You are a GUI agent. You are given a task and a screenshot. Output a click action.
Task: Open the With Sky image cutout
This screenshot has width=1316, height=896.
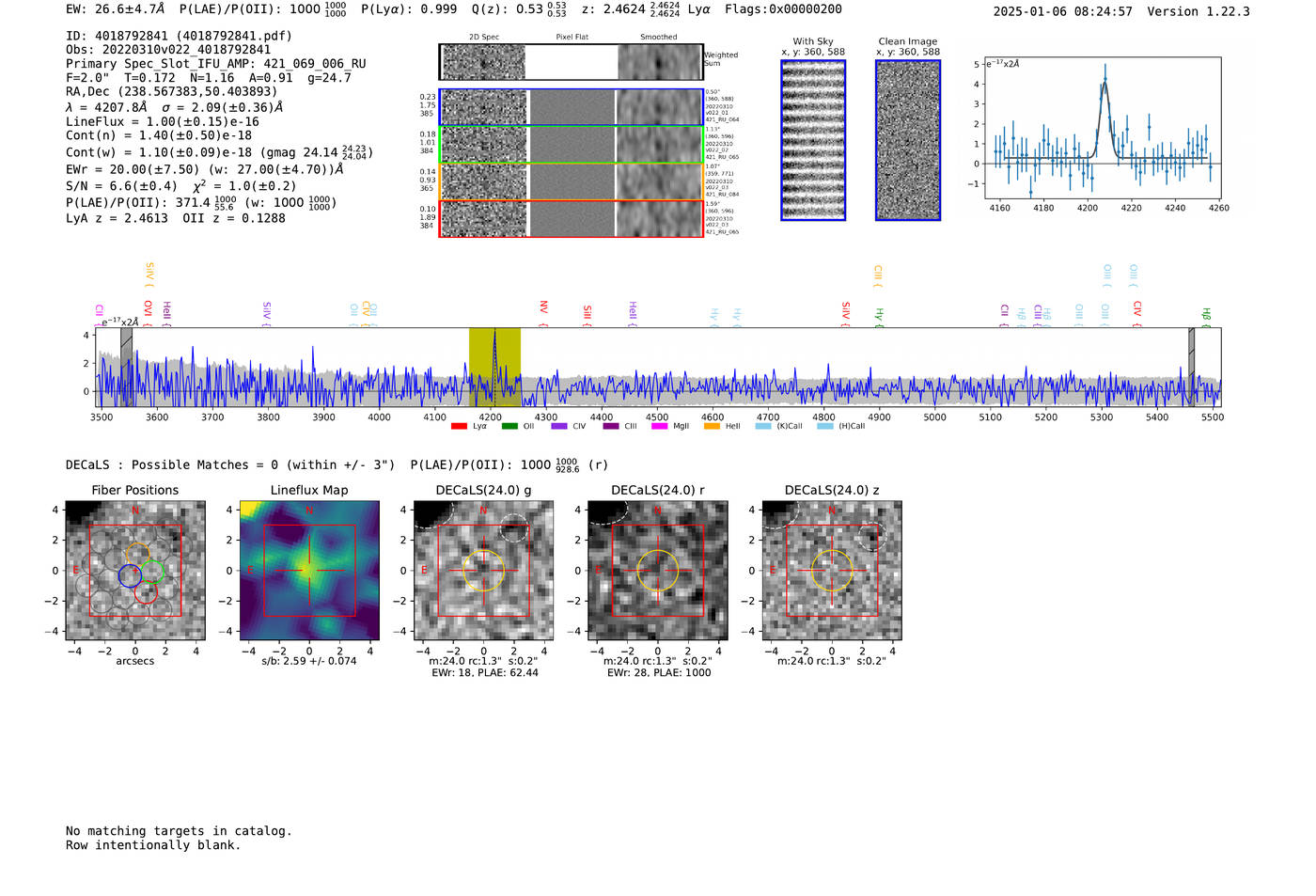click(x=813, y=140)
